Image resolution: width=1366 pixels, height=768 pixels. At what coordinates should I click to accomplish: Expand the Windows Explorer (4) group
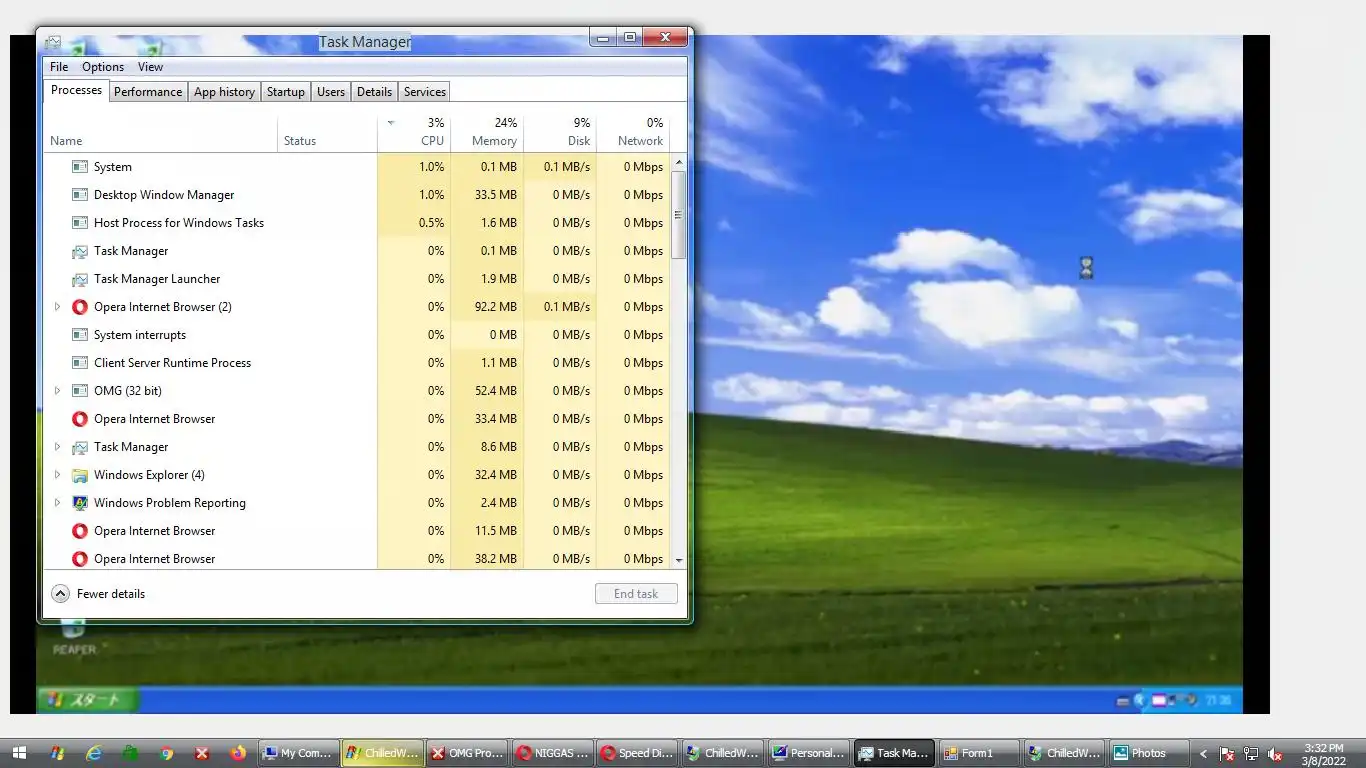[x=57, y=475]
